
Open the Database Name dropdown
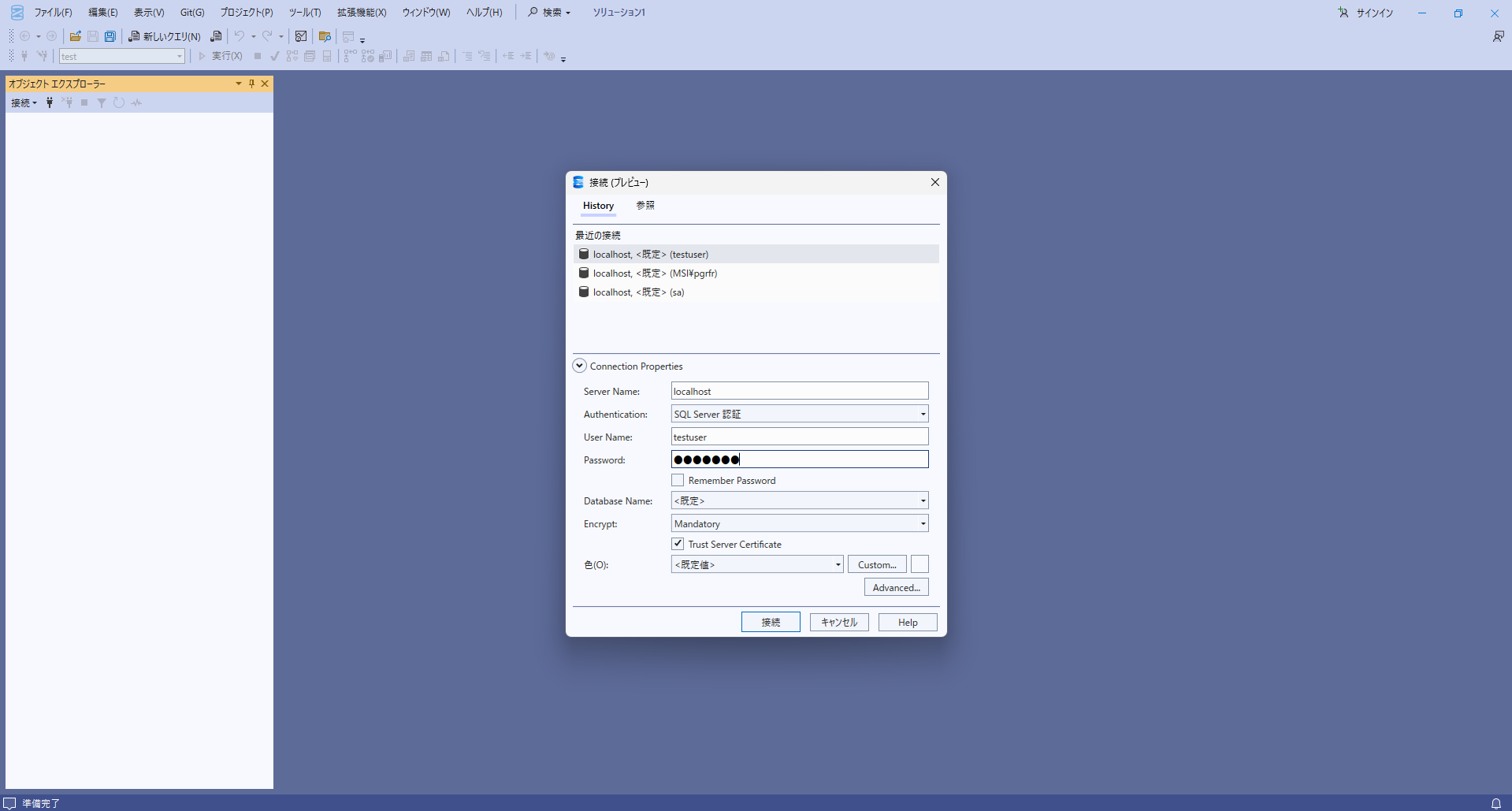click(x=922, y=500)
